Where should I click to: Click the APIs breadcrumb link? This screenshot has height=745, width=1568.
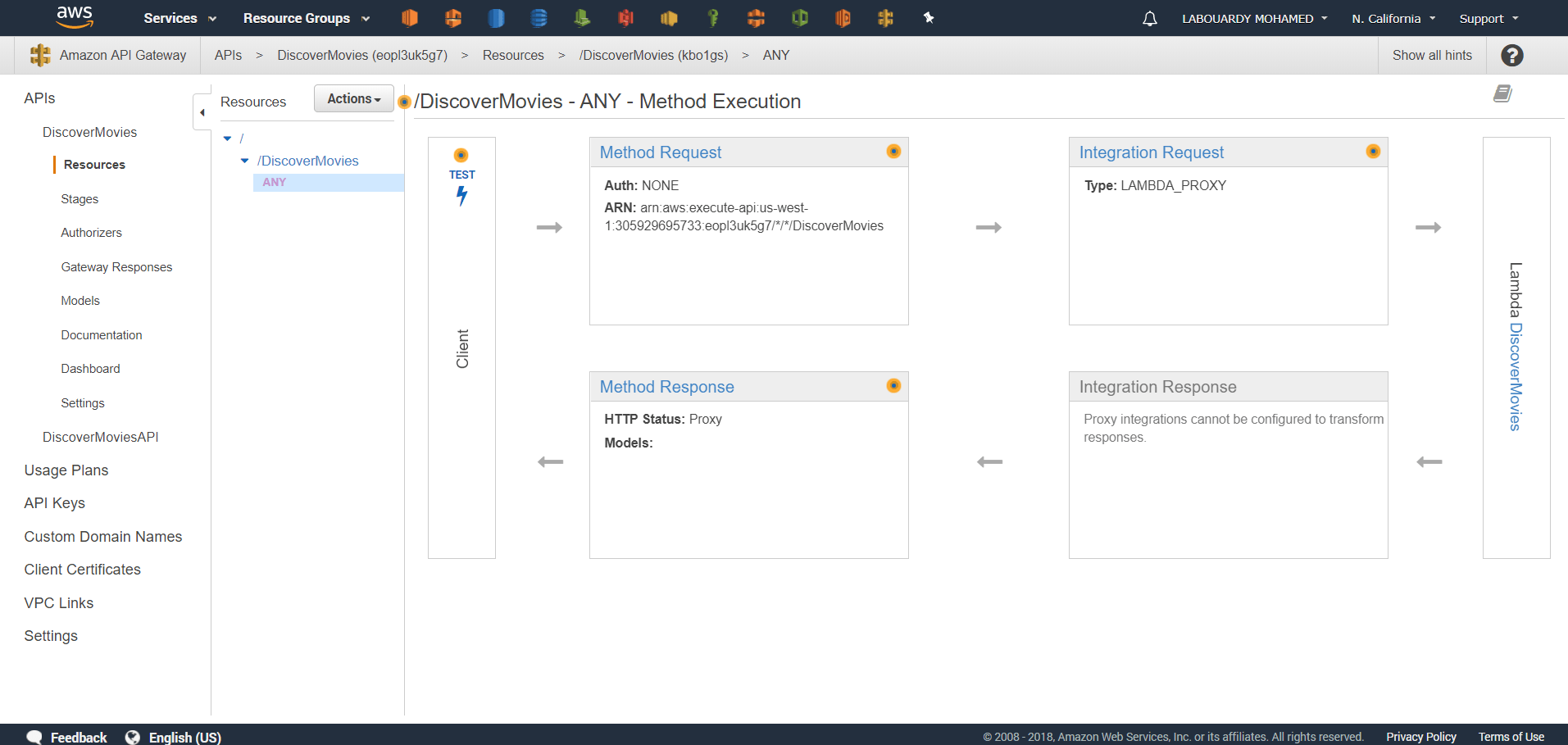click(228, 55)
